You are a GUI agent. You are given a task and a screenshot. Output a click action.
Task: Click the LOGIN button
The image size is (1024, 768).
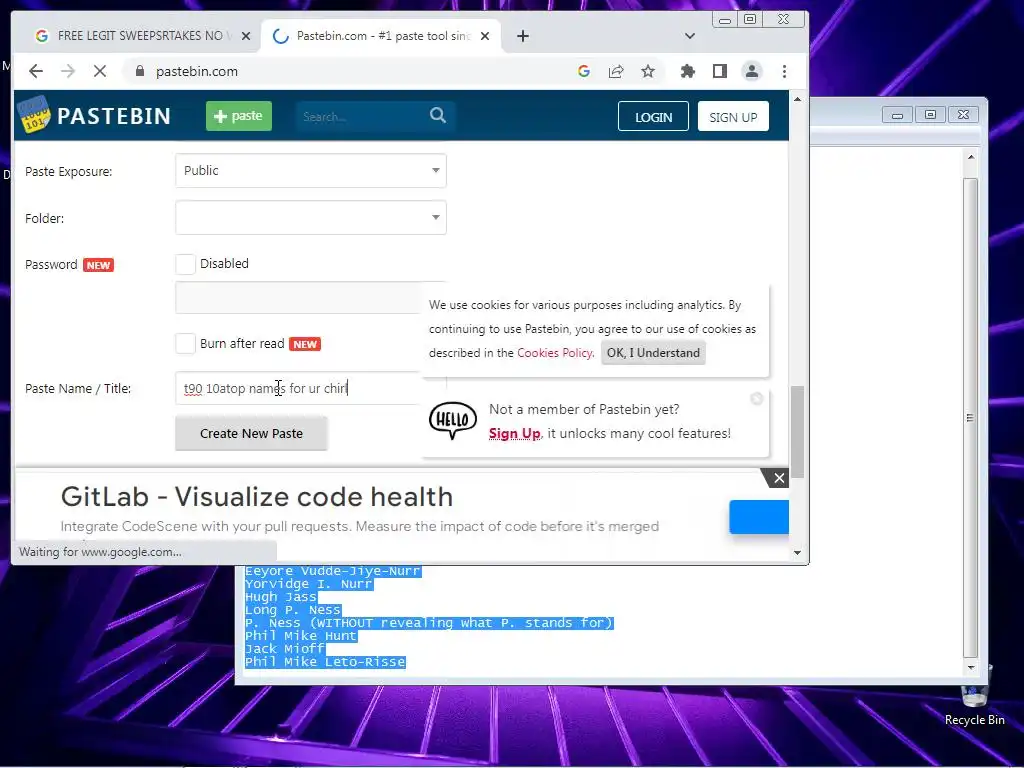click(653, 117)
